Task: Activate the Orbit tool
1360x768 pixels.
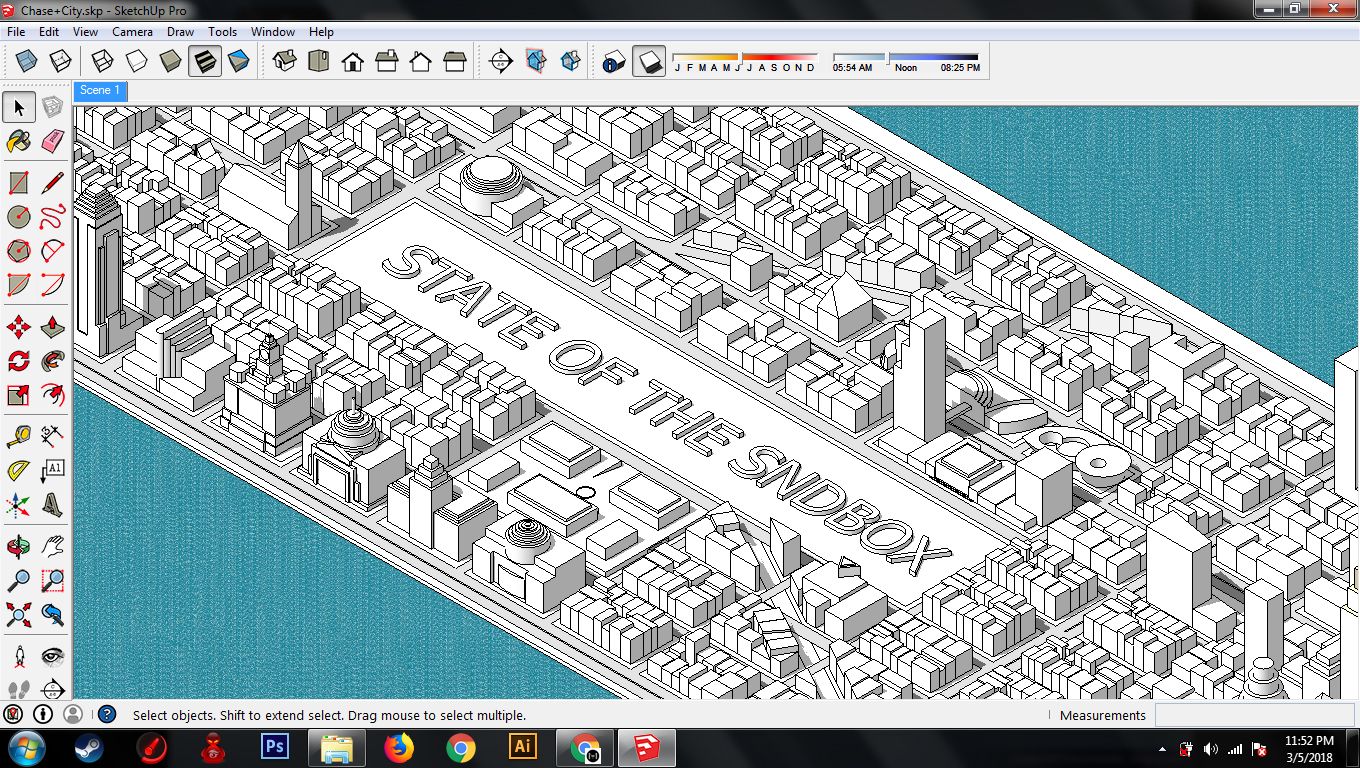Action: tap(19, 547)
